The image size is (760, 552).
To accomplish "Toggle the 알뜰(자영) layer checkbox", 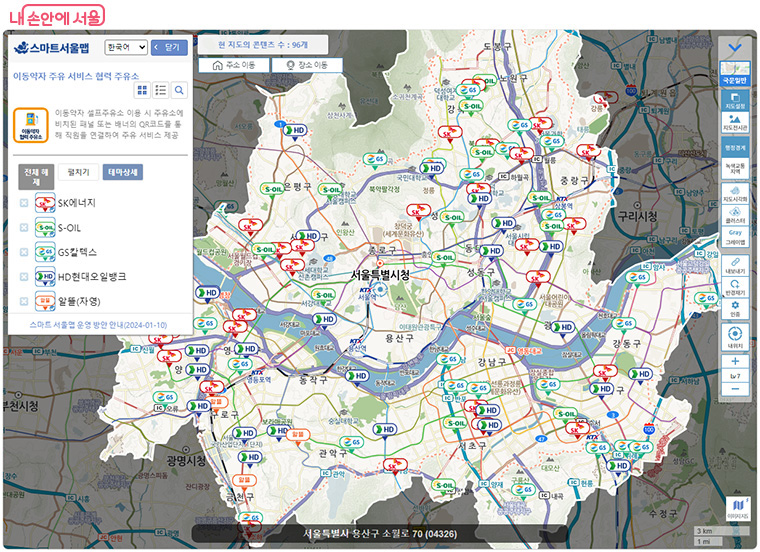I will pyautogui.click(x=24, y=301).
